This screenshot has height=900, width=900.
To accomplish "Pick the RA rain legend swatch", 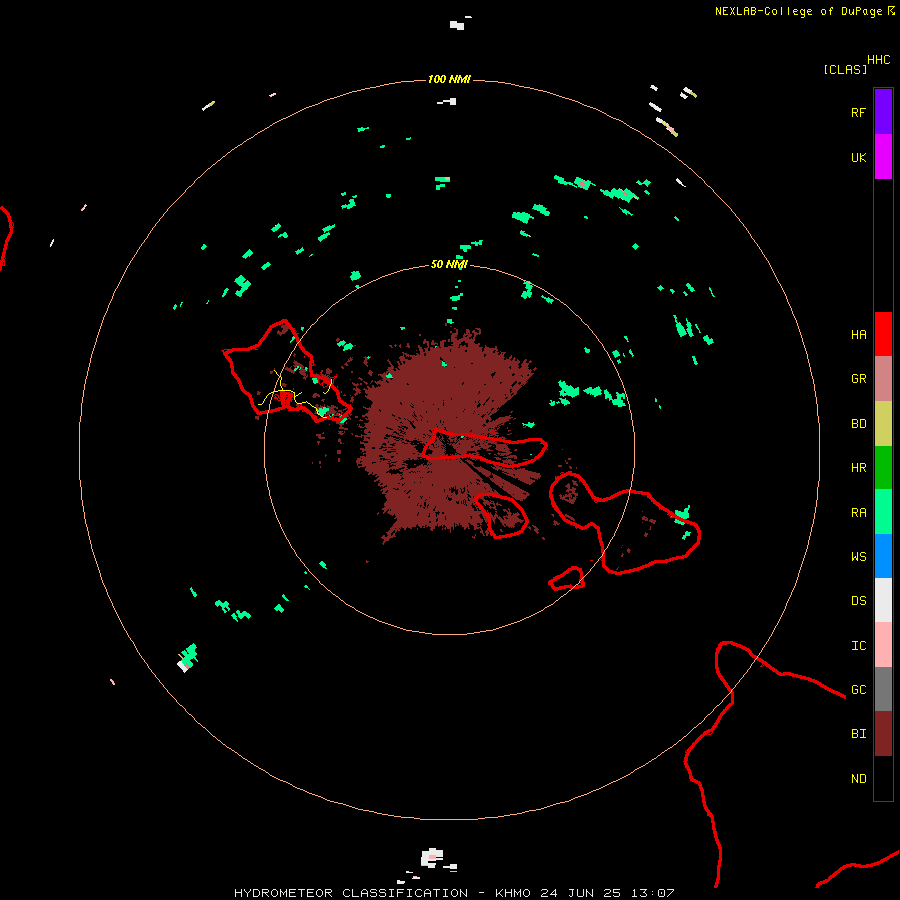I will pos(883,512).
